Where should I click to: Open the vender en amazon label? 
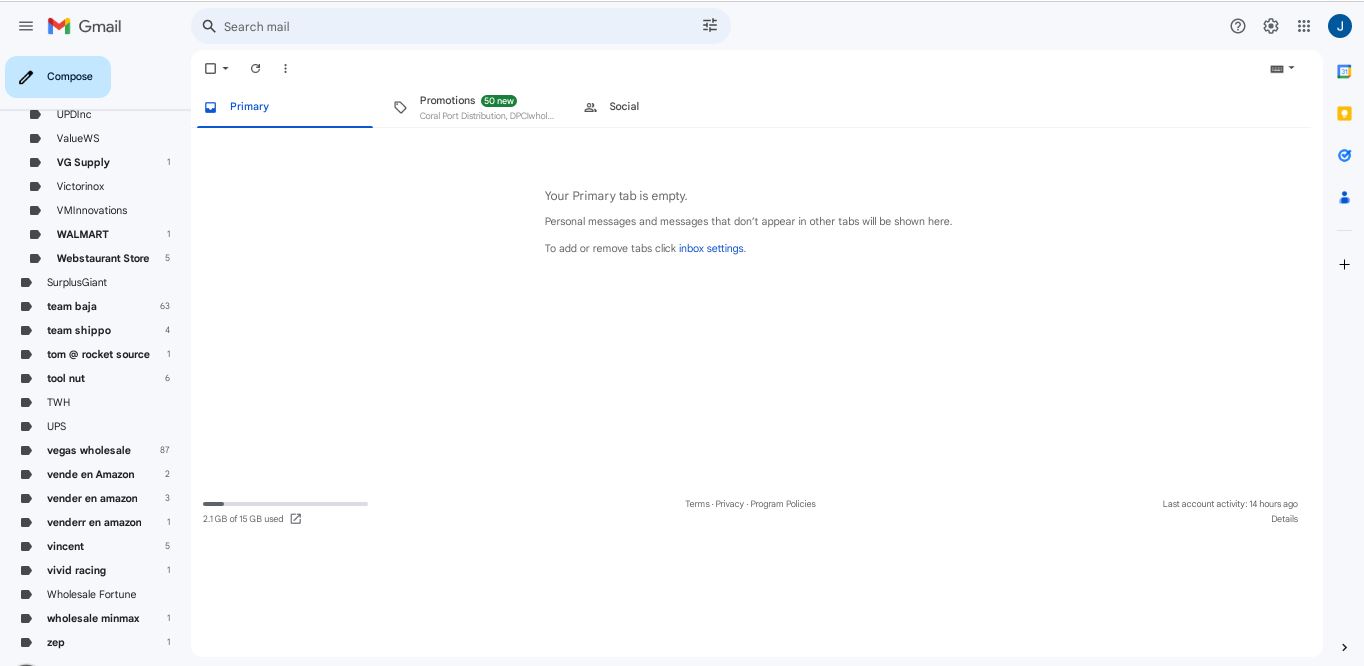pos(92,498)
